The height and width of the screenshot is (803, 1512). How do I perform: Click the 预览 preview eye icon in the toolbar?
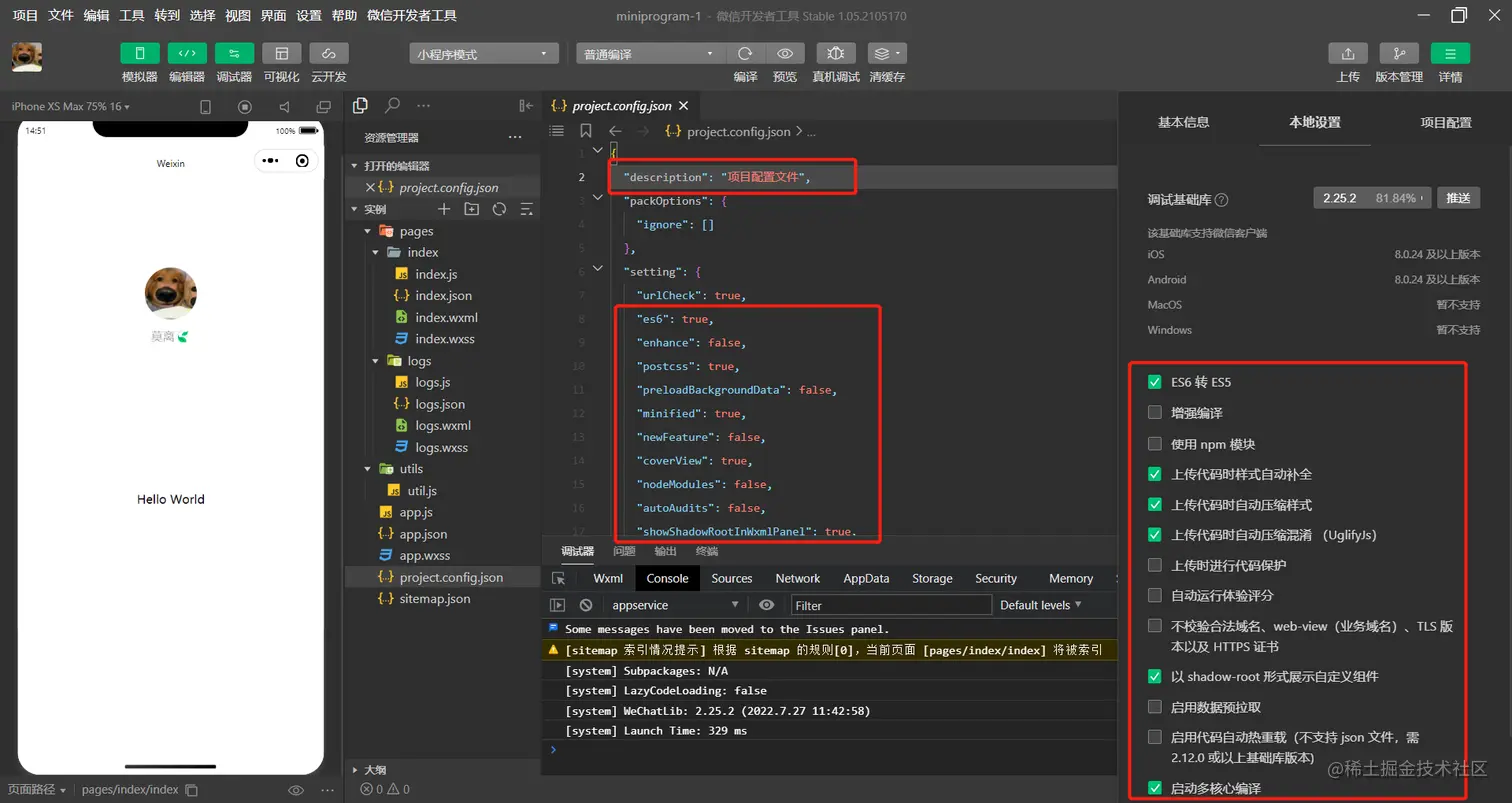click(x=785, y=54)
